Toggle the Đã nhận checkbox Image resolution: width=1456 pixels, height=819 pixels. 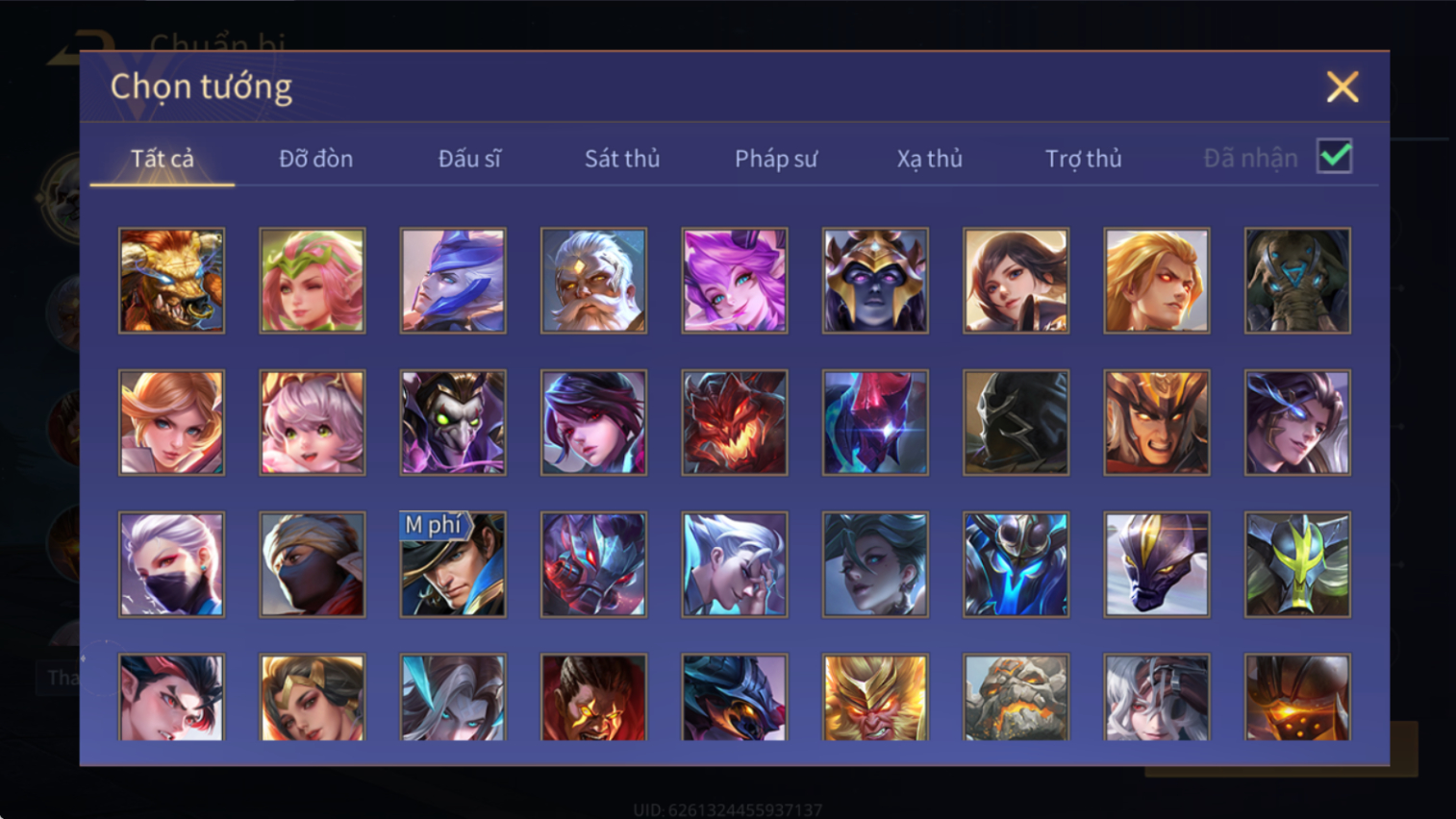coord(1335,157)
